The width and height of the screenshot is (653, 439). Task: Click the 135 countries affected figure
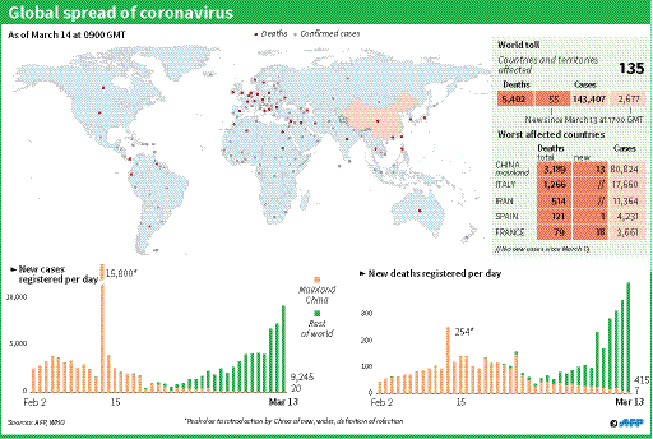(x=630, y=68)
